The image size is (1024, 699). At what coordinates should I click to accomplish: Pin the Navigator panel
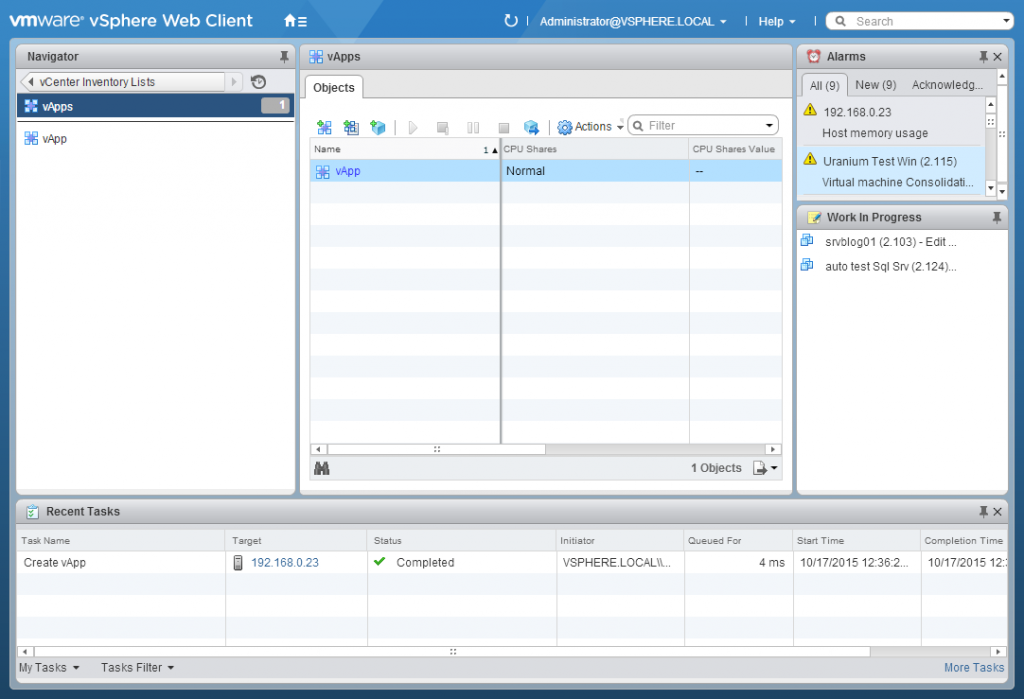[x=284, y=57]
